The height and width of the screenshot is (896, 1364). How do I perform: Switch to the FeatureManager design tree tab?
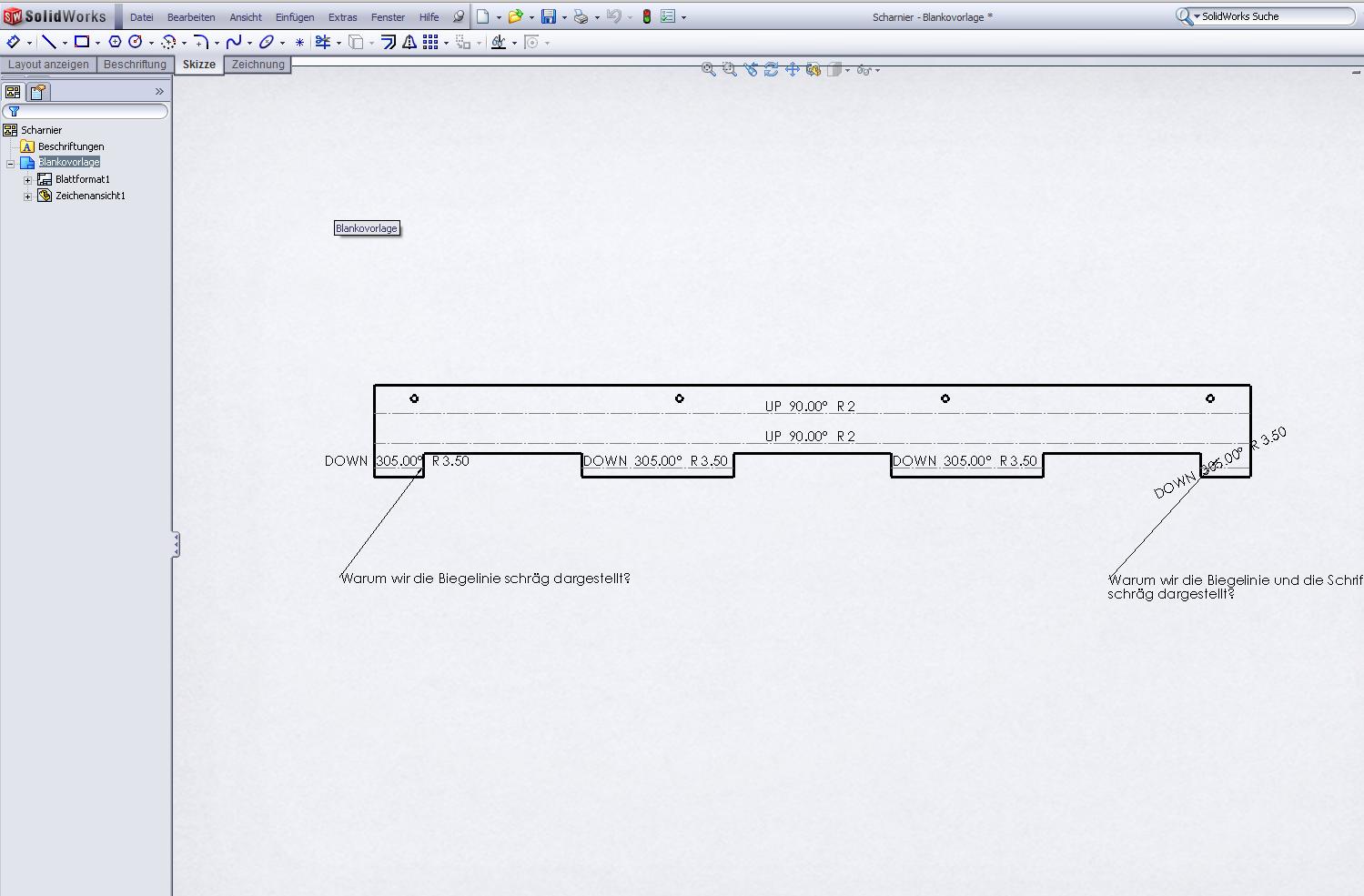tap(13, 92)
